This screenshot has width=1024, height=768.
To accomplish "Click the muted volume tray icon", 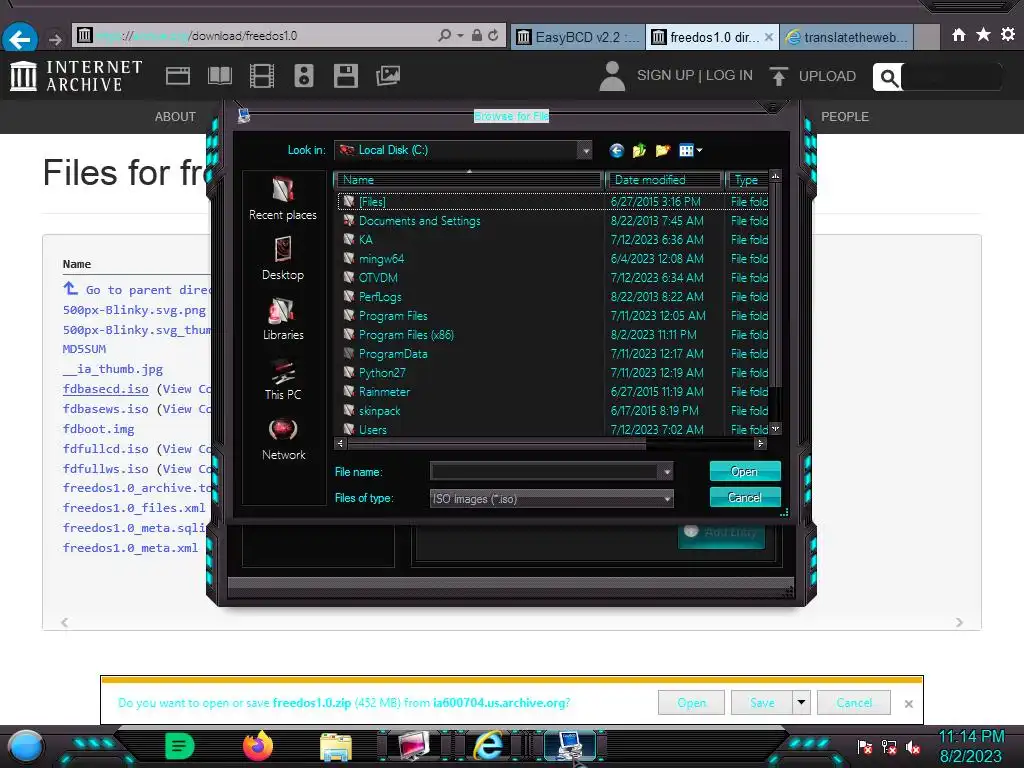I will [913, 747].
